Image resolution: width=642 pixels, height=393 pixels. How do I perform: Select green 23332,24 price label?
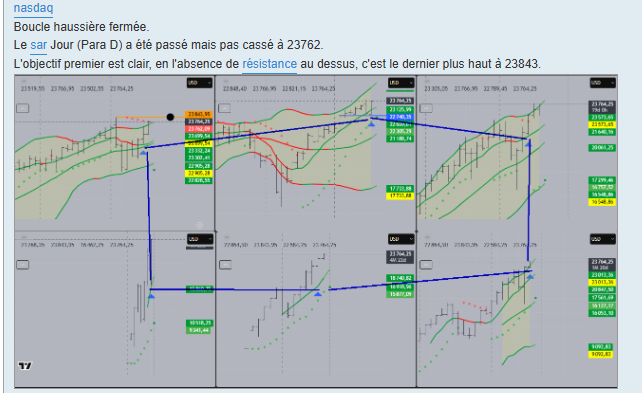coord(199,151)
